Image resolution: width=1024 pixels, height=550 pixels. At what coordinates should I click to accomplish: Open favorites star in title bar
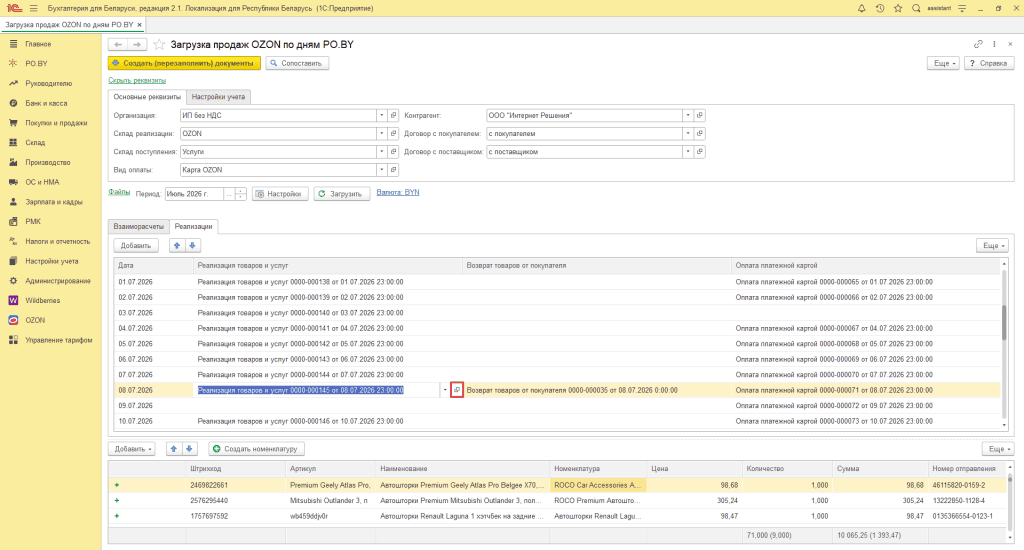click(898, 8)
